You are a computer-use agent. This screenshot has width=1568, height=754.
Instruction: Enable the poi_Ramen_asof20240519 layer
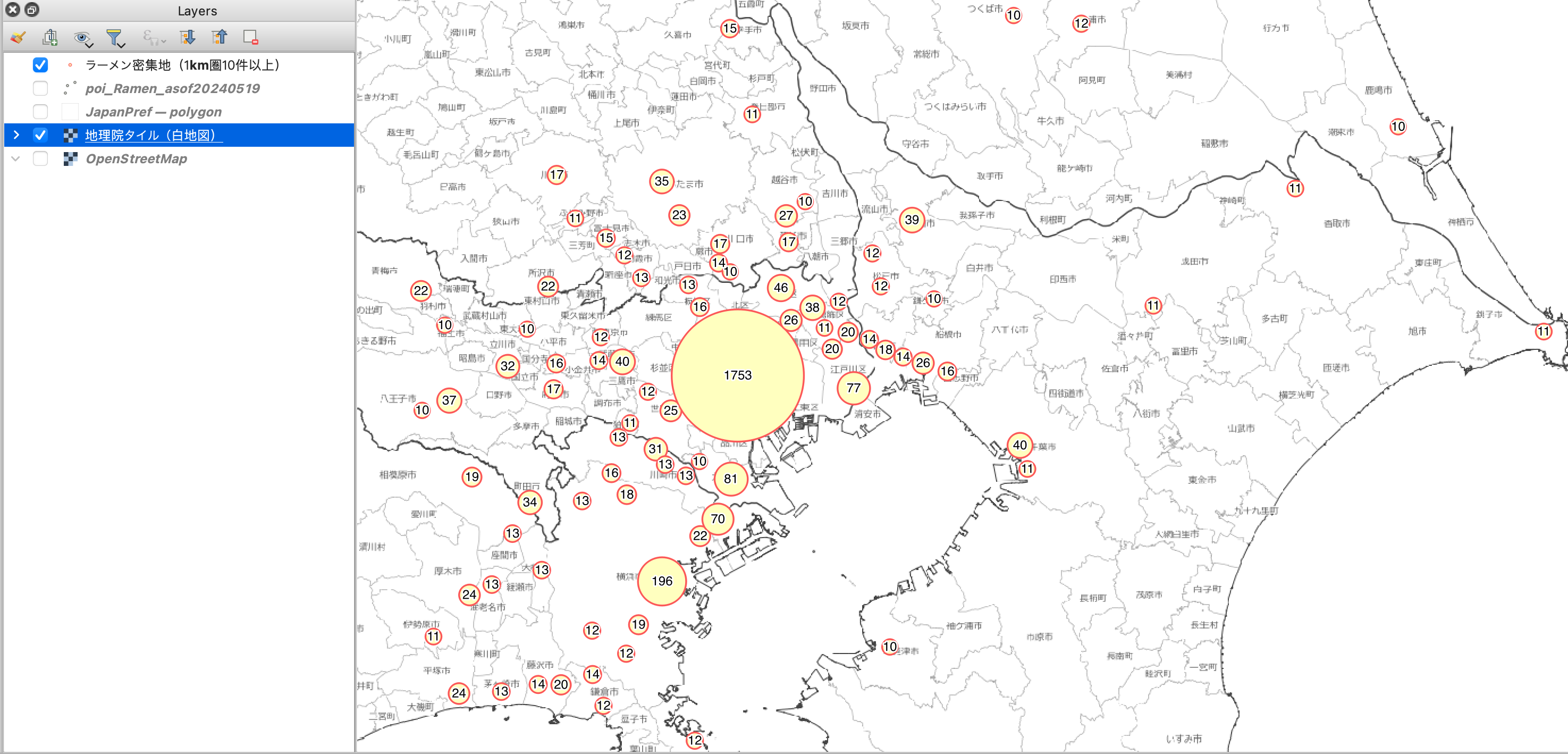40,88
